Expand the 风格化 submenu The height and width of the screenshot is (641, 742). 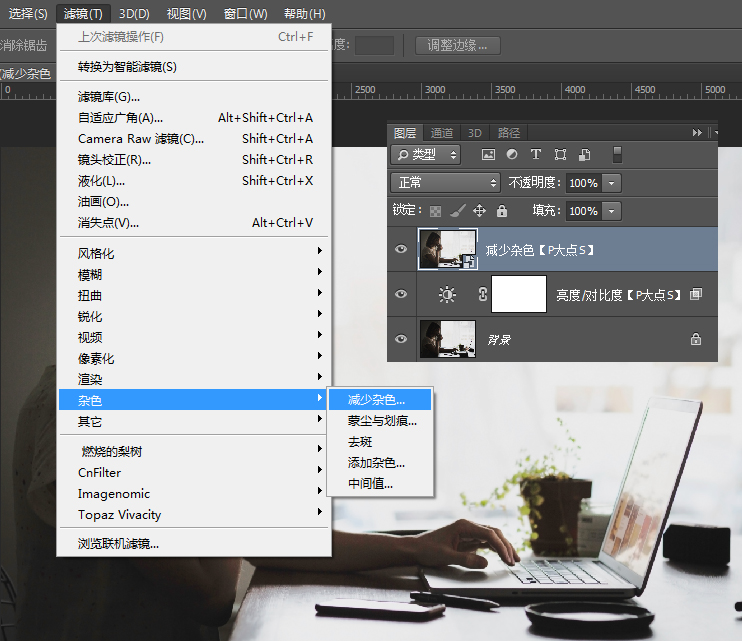(193, 253)
